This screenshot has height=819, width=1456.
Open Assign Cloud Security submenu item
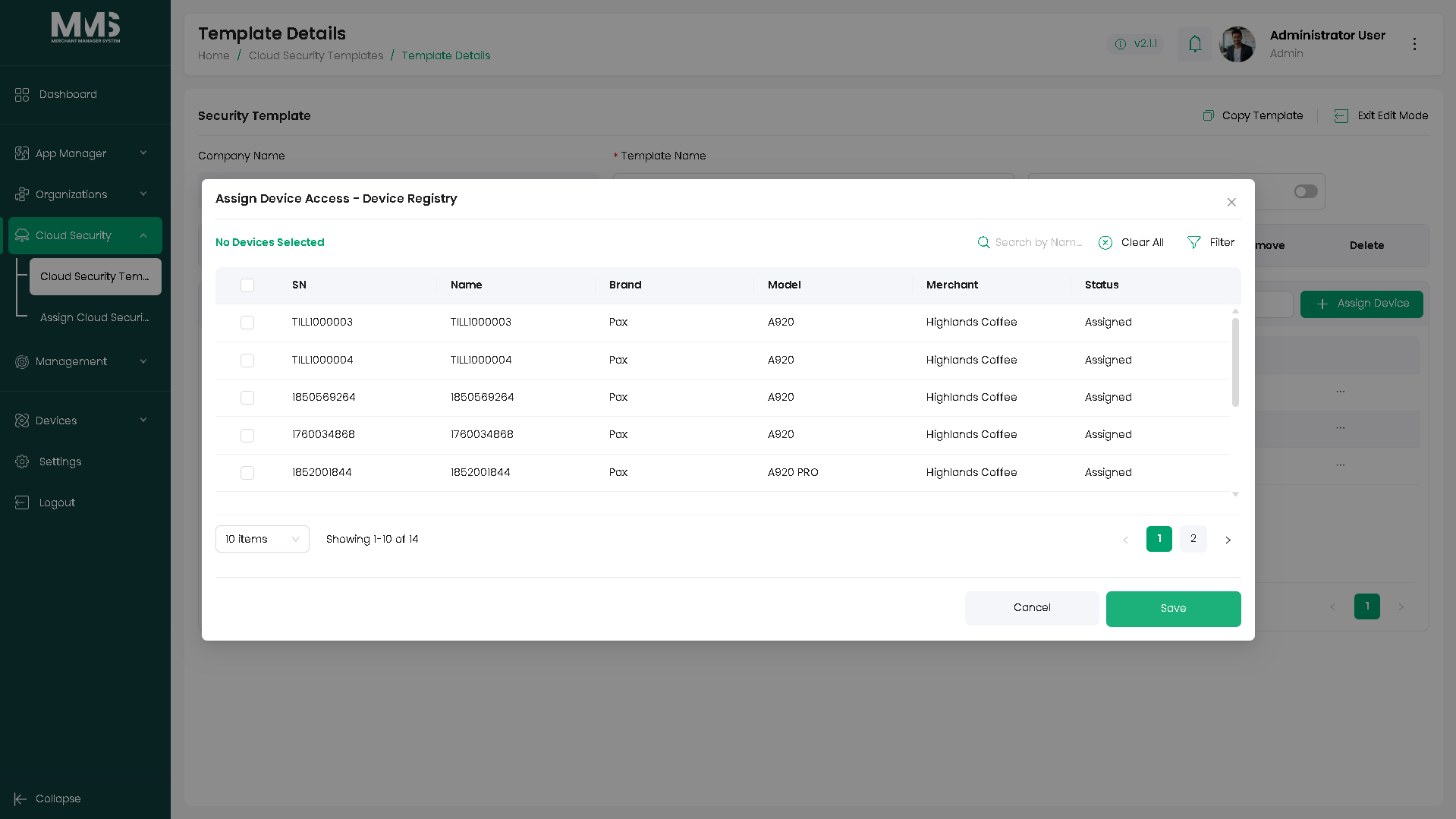[x=96, y=317]
